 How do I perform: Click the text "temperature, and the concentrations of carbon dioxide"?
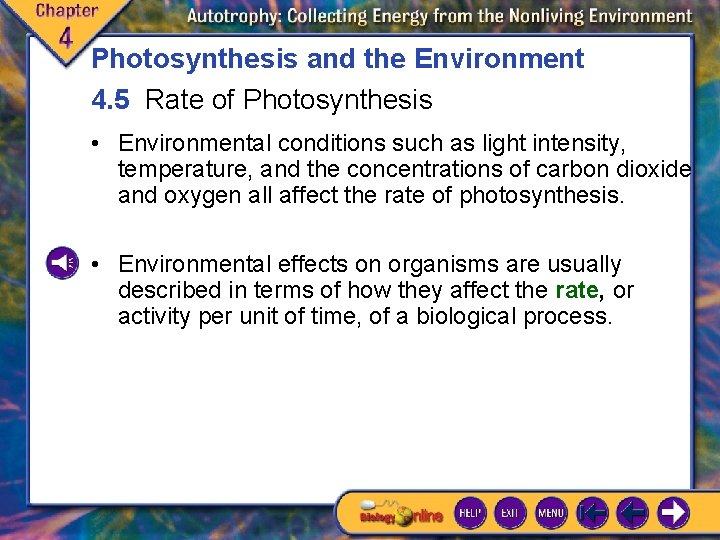coord(405,169)
